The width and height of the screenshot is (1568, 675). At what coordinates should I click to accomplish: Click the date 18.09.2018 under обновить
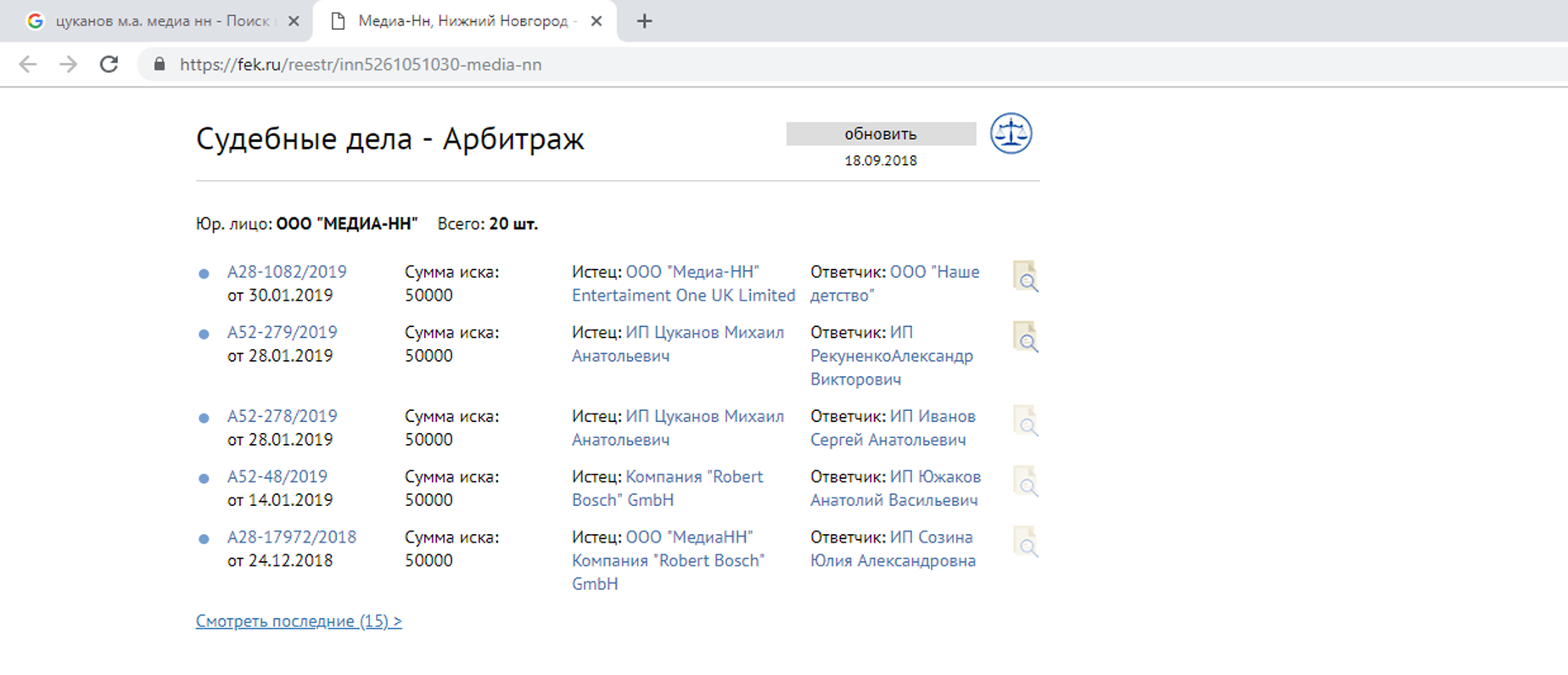click(881, 160)
